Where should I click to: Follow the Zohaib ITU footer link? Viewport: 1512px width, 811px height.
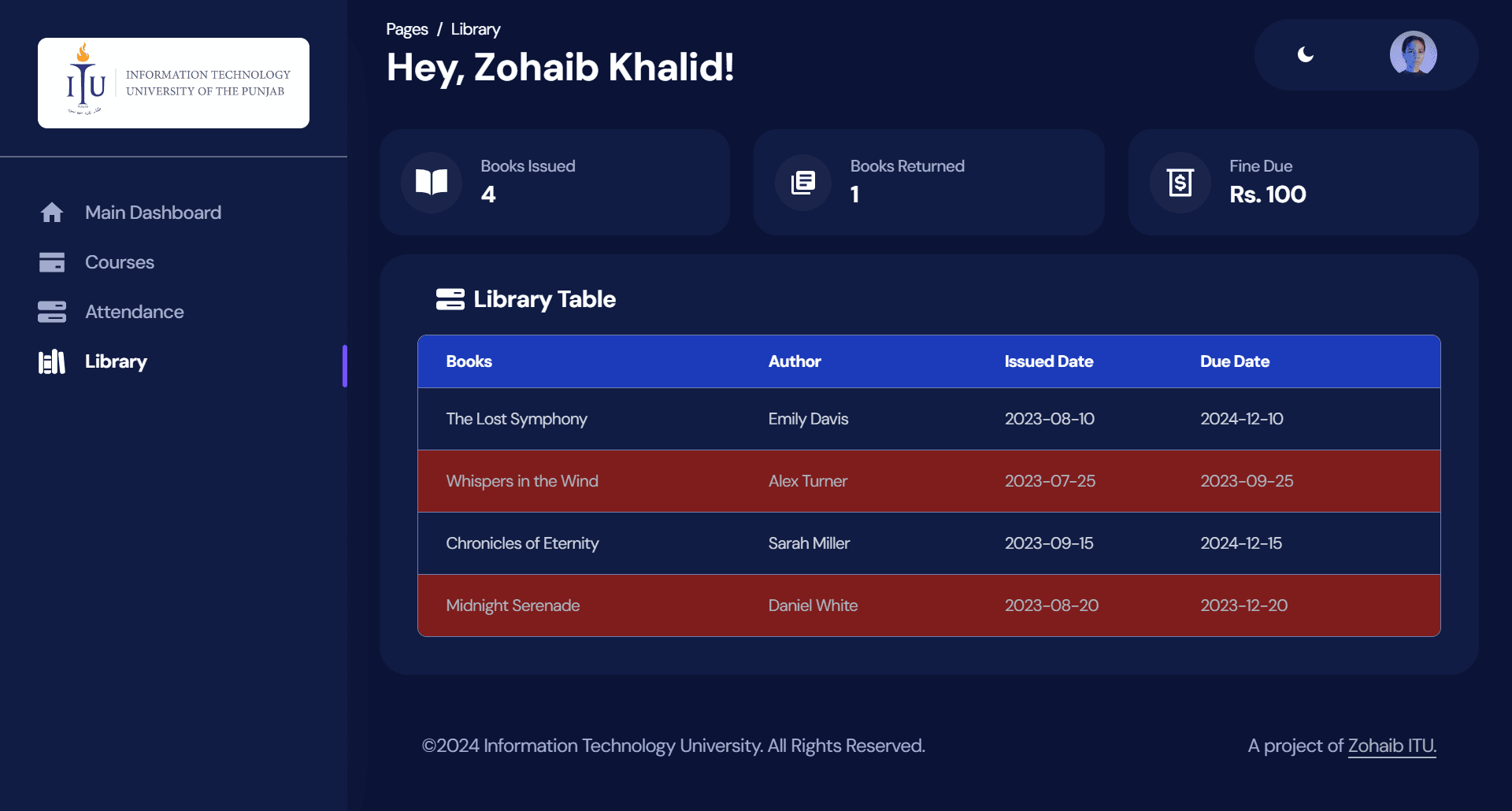[x=1392, y=746]
